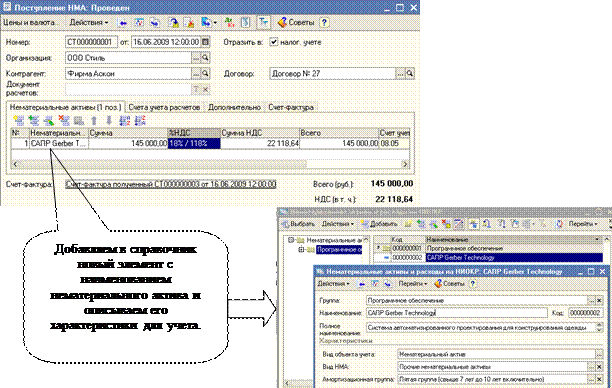Viewport: 612px width, 388px height.
Task: Open Перейти dropdown in catalog list window
Action: coord(583,224)
